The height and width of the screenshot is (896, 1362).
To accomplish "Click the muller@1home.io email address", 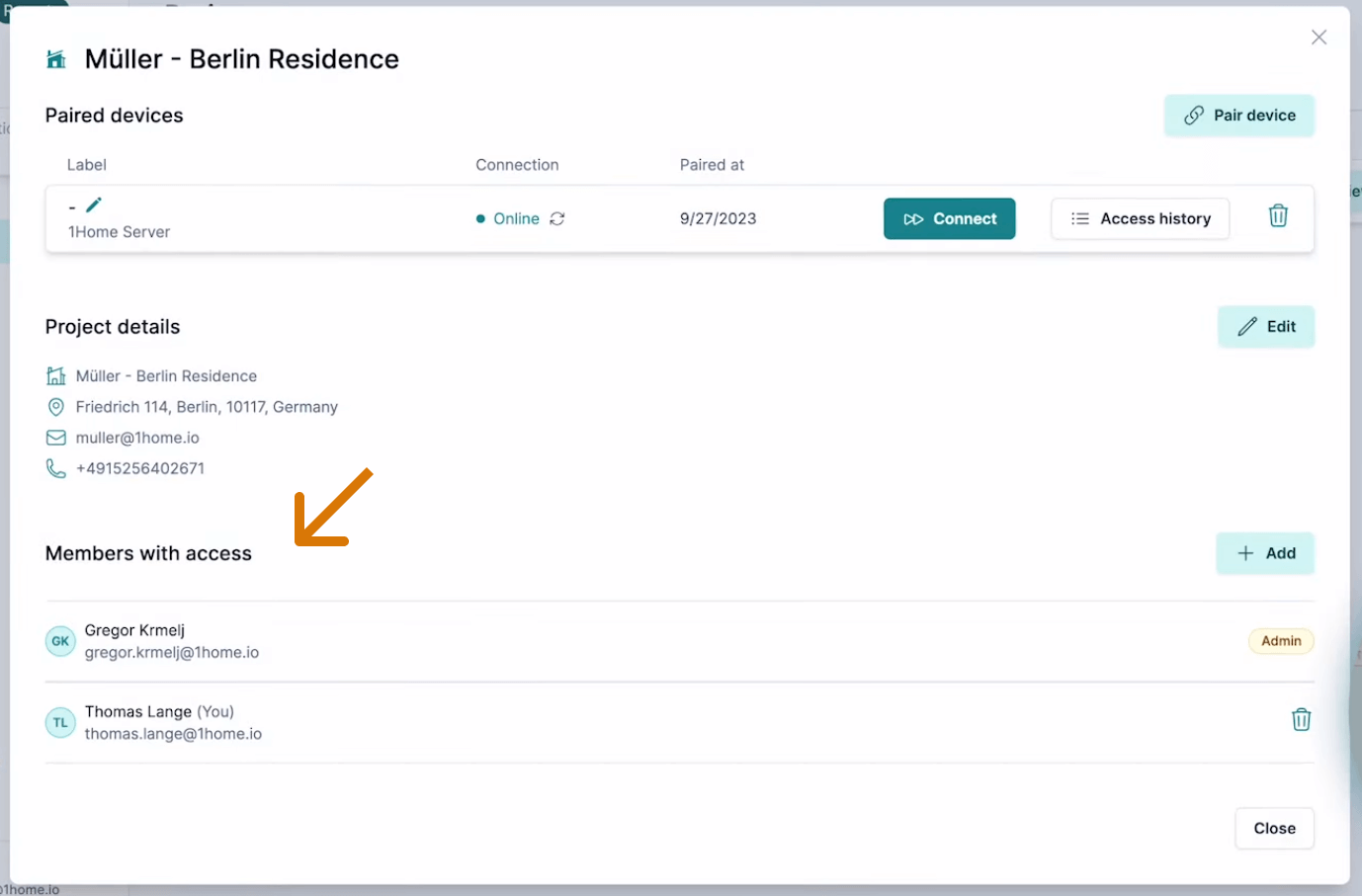I will (x=137, y=438).
